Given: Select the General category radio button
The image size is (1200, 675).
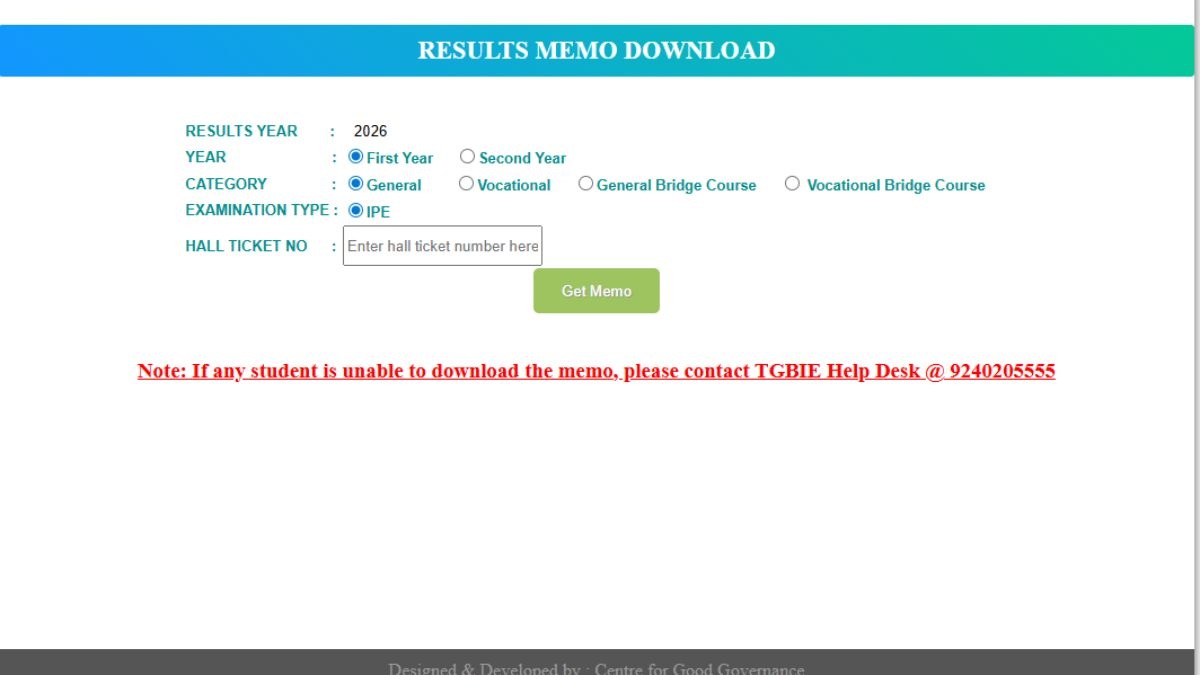Looking at the screenshot, I should click(x=355, y=184).
